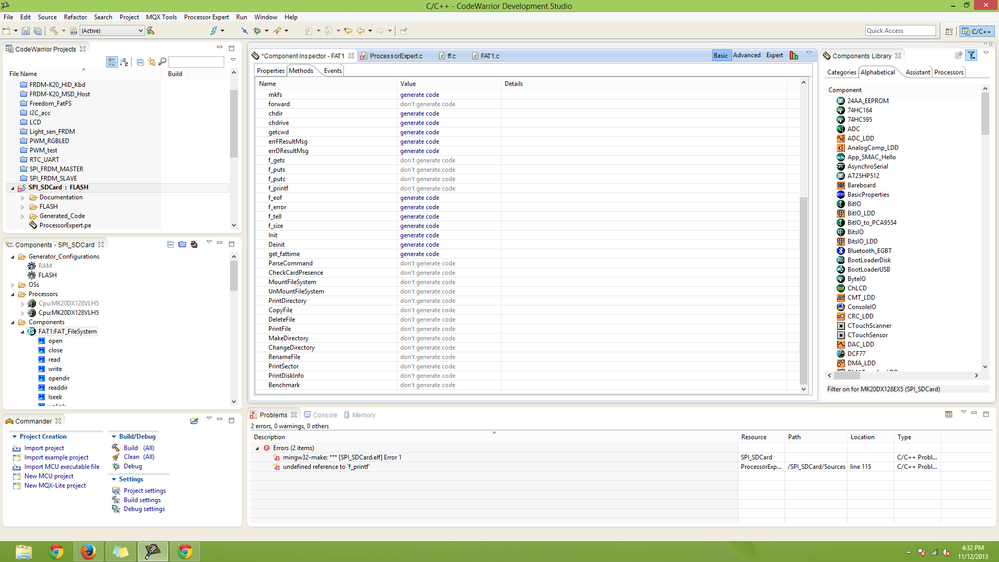Open the MQX Tools menu
The width and height of the screenshot is (999, 562).
tap(161, 17)
